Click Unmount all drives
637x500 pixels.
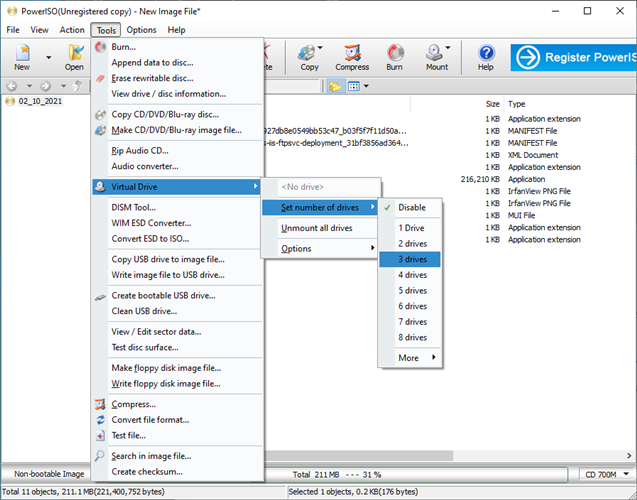click(316, 228)
